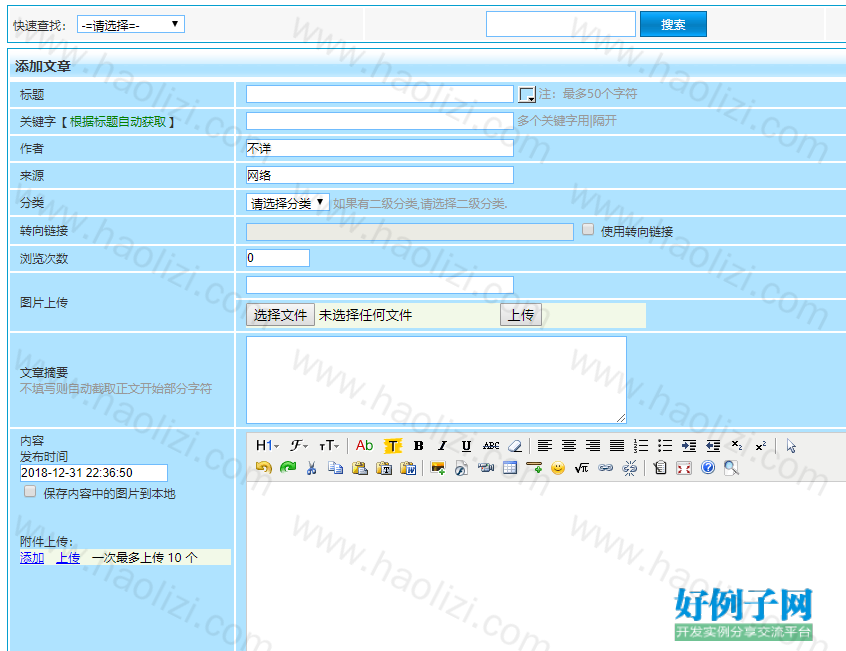Center align text
846x651 pixels.
(x=569, y=446)
